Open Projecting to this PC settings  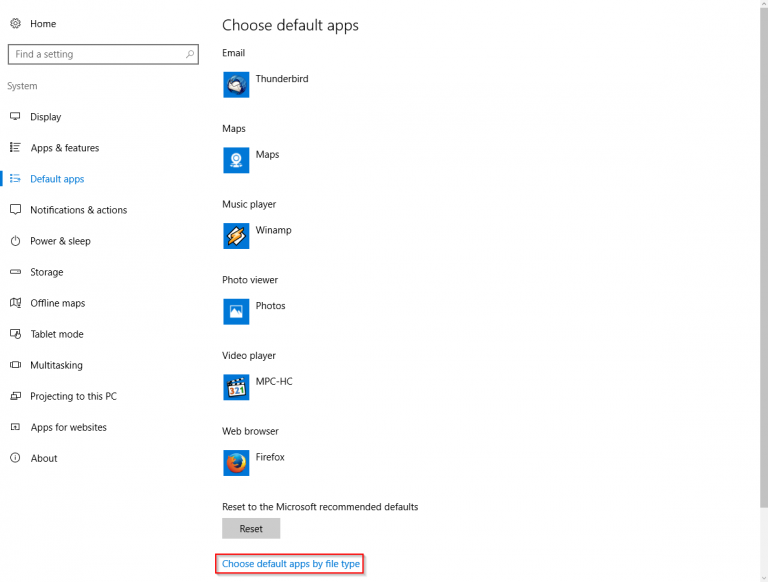point(73,396)
